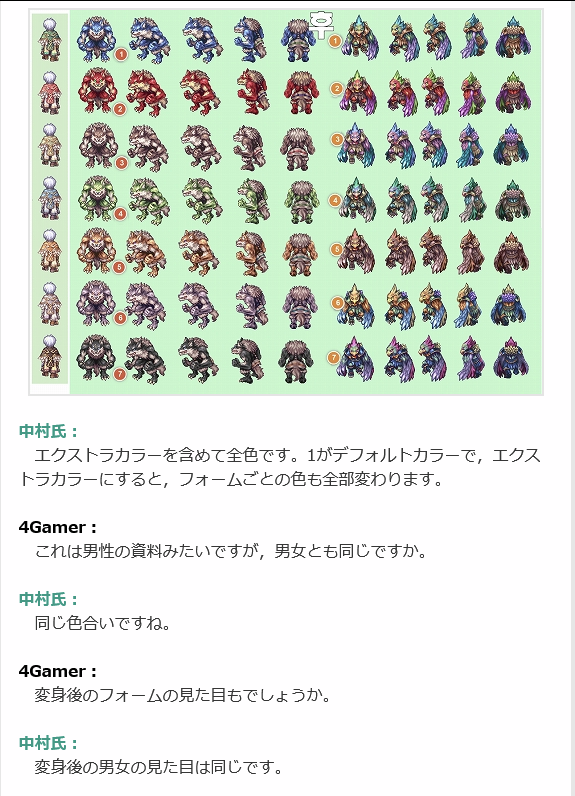
Task: Click the front-facing blue werewolf sprite
Action: pyautogui.click(x=95, y=39)
